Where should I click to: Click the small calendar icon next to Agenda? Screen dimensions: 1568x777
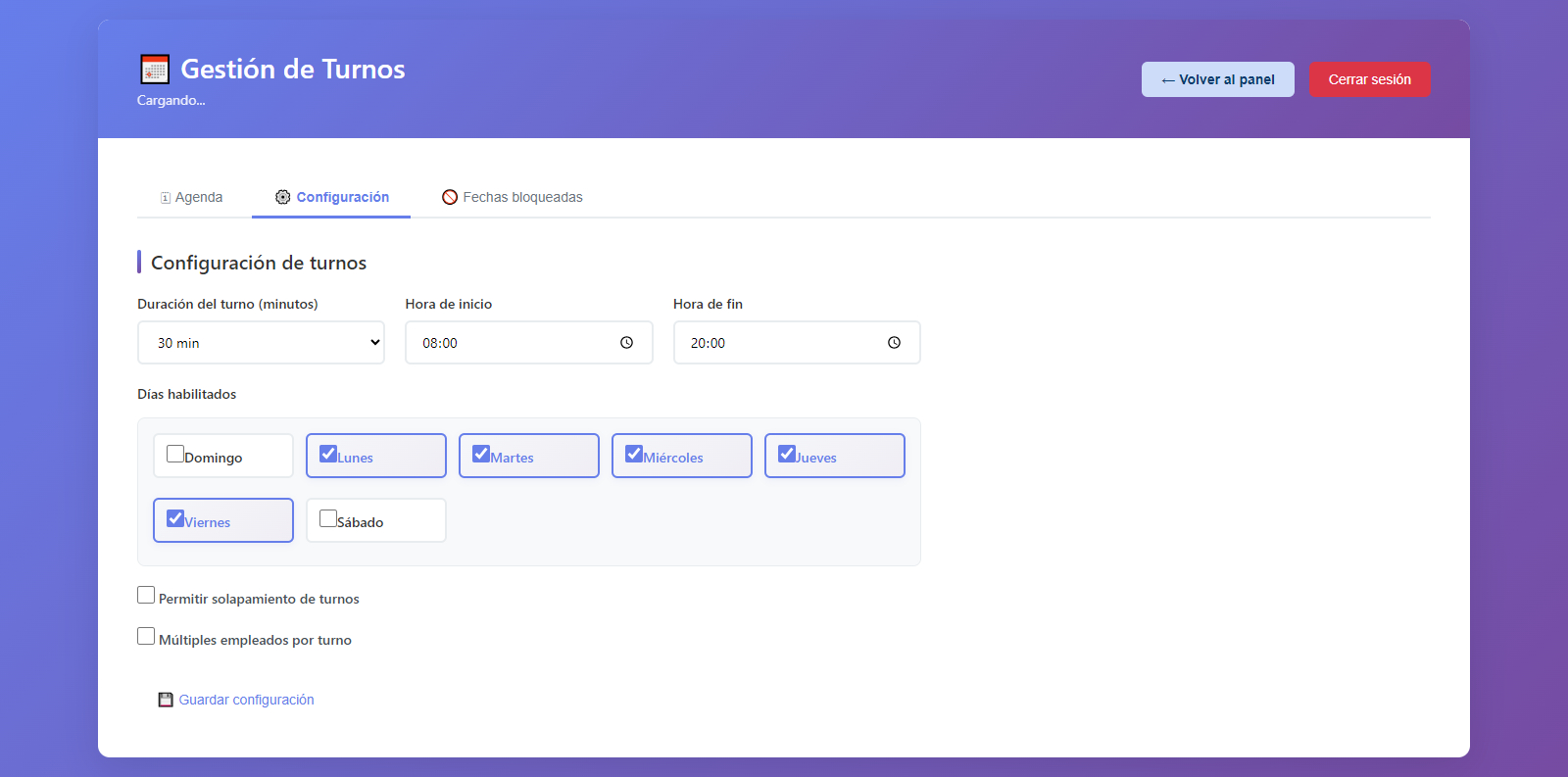(x=166, y=198)
